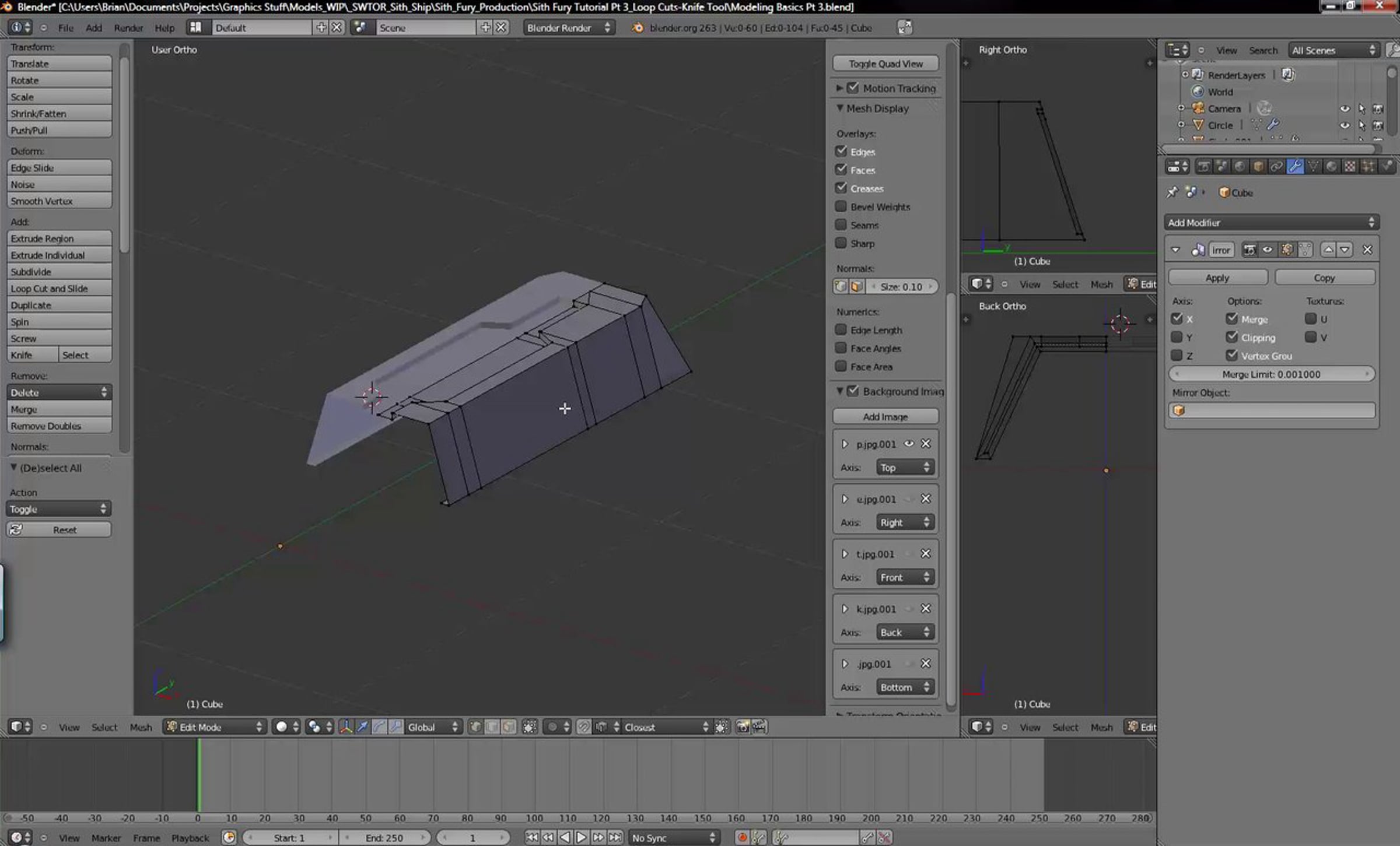Toggle proportional editing icon in header
1400x846 pixels.
pyautogui.click(x=552, y=726)
